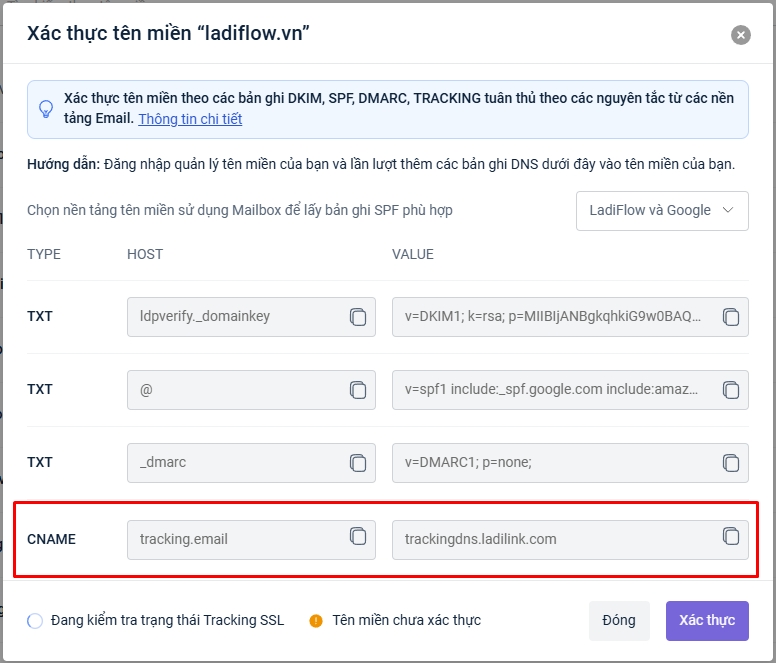Click the lightbulb info icon
Viewport: 776px width, 663px height.
(46, 109)
